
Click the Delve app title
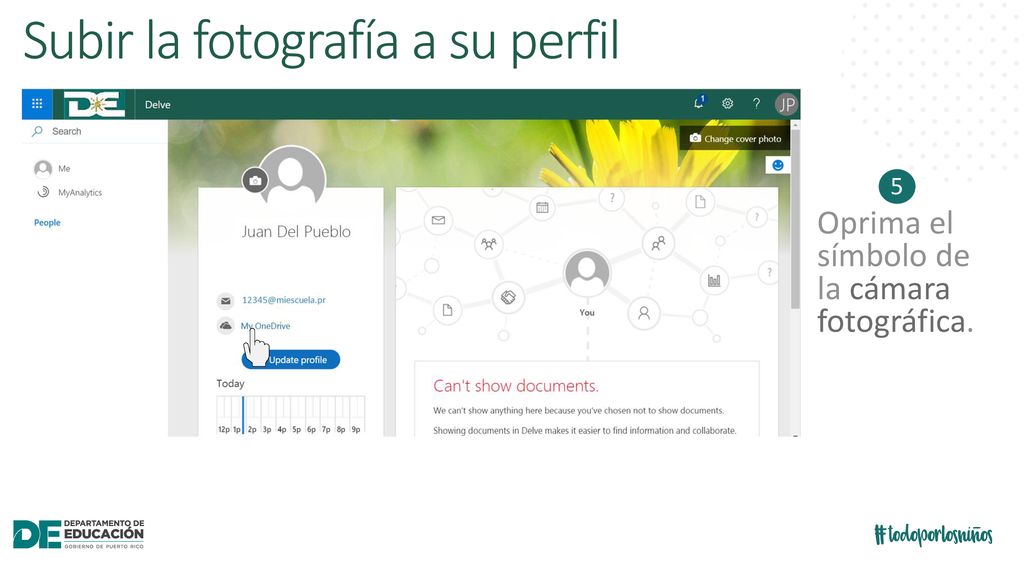157,104
